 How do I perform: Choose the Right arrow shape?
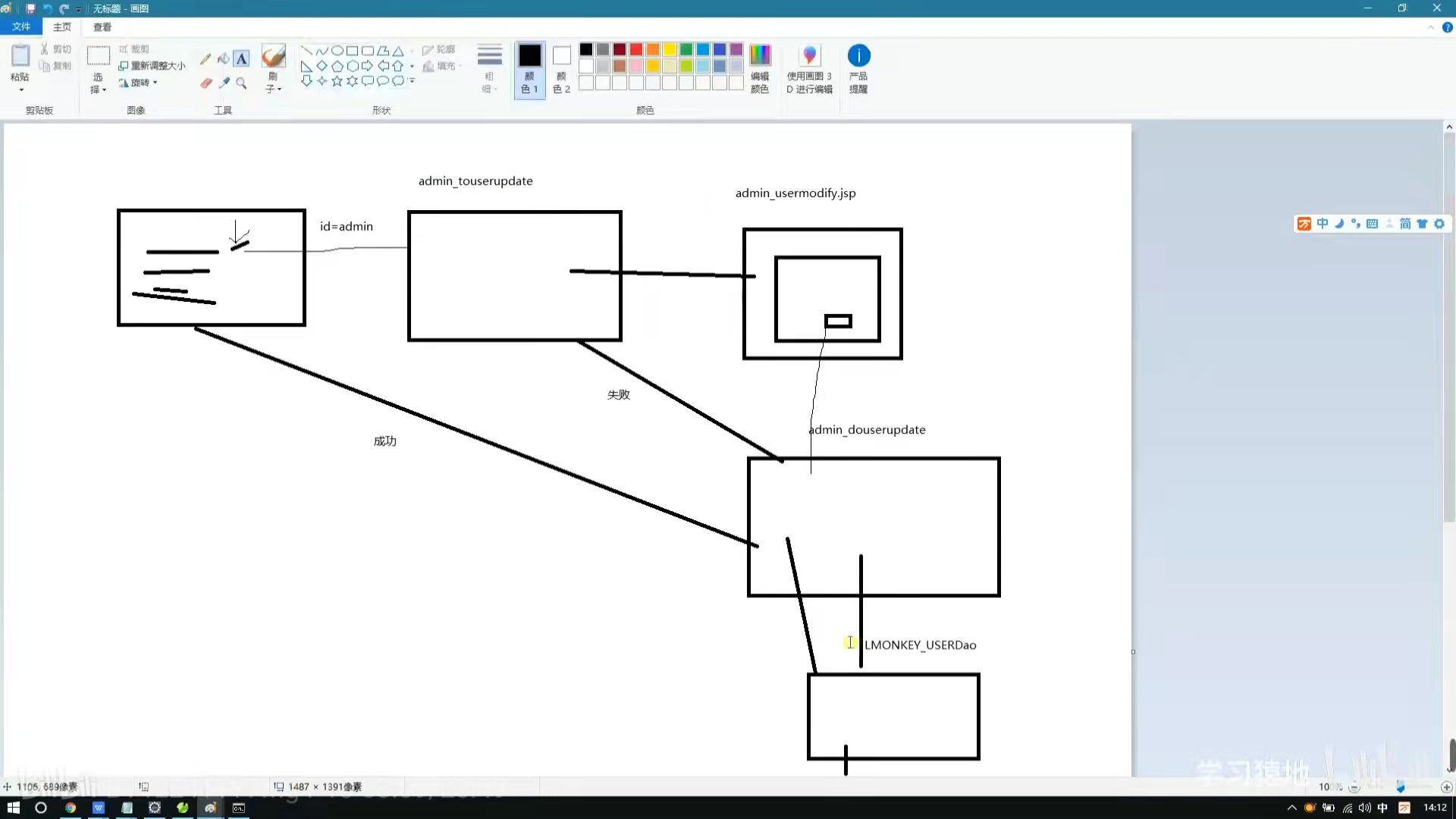(367, 66)
